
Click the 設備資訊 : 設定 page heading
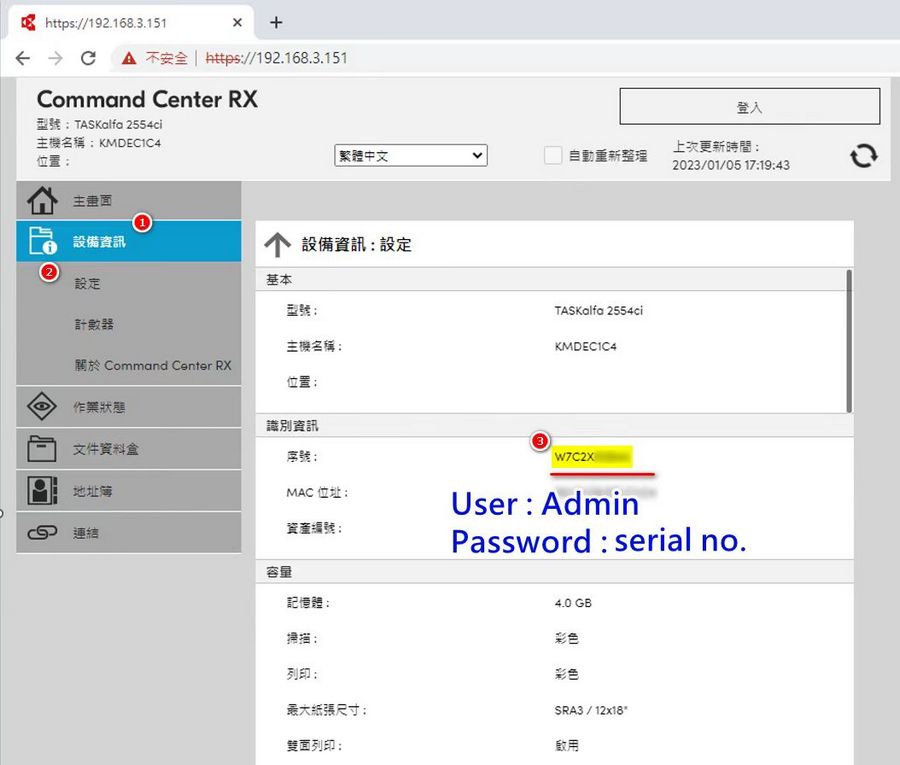(x=356, y=244)
